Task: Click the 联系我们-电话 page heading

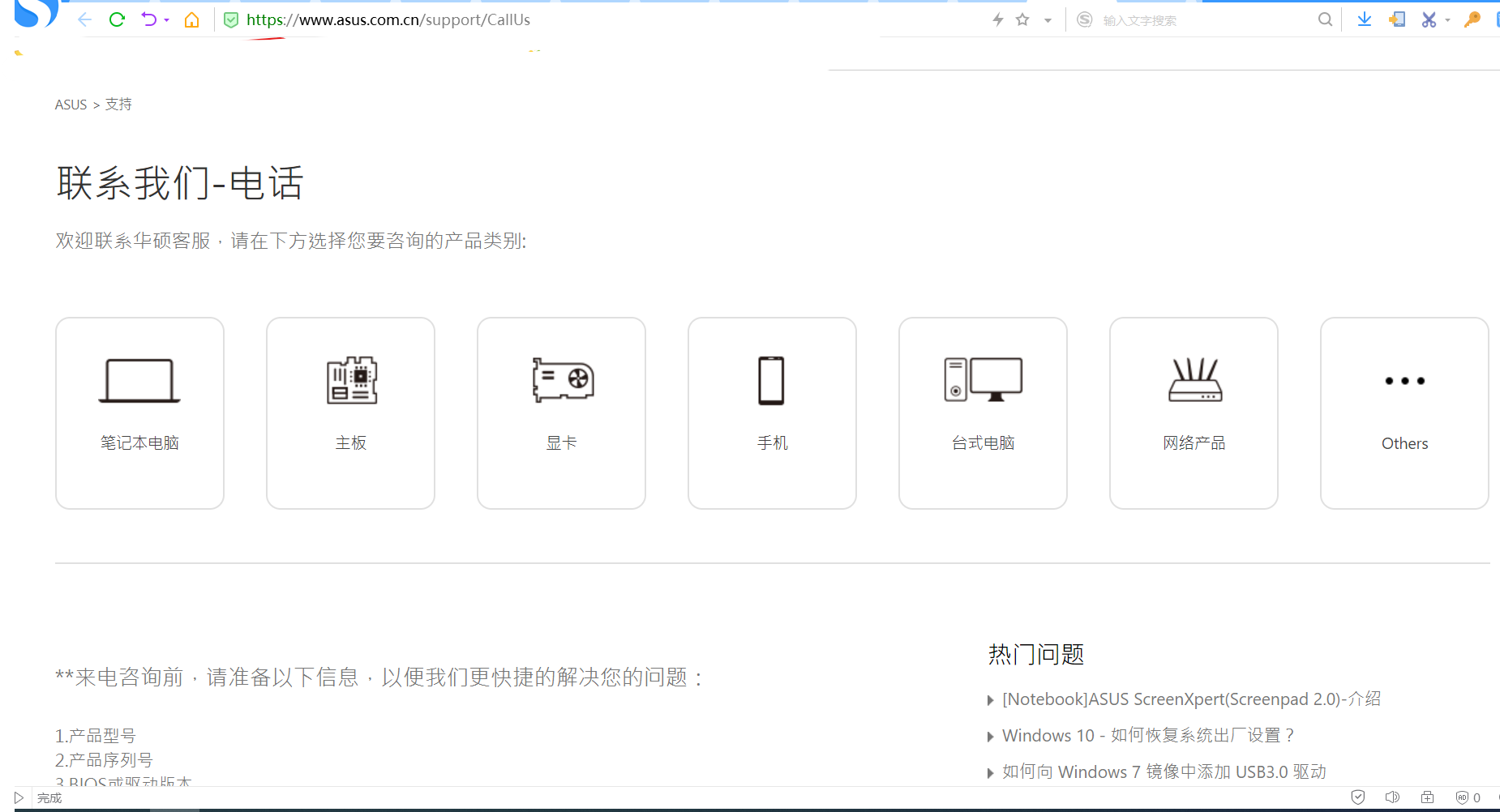Action: [180, 183]
